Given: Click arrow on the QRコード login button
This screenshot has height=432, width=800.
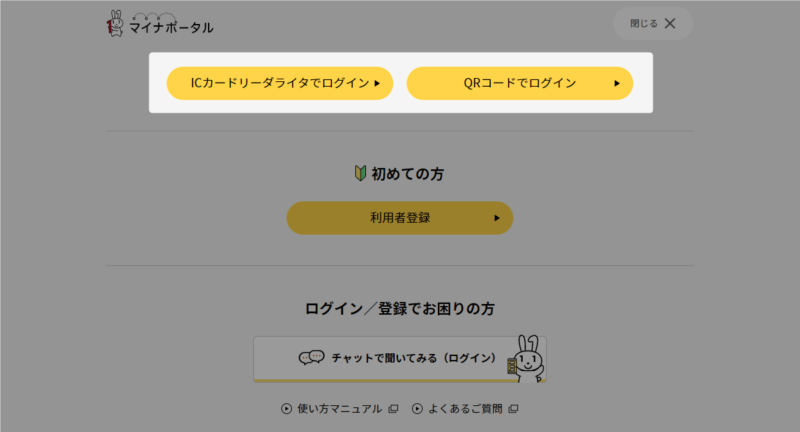Looking at the screenshot, I should (617, 84).
